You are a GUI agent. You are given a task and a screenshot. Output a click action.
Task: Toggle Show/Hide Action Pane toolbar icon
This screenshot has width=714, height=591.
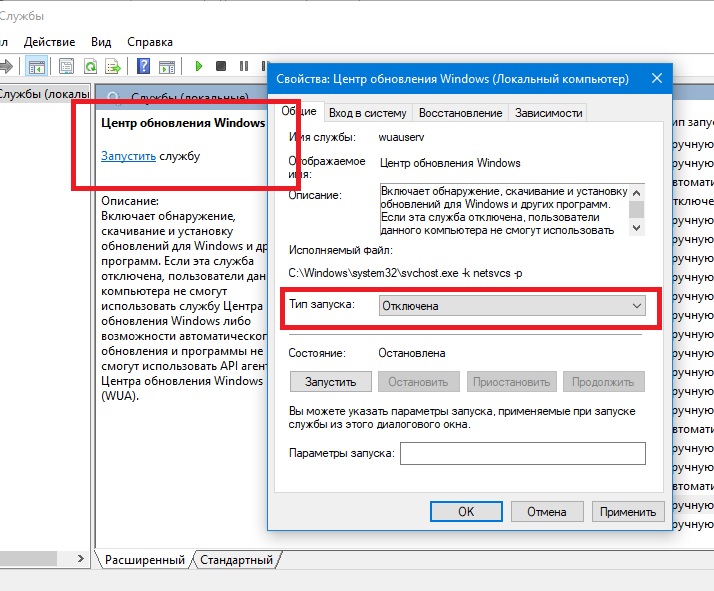tap(167, 66)
